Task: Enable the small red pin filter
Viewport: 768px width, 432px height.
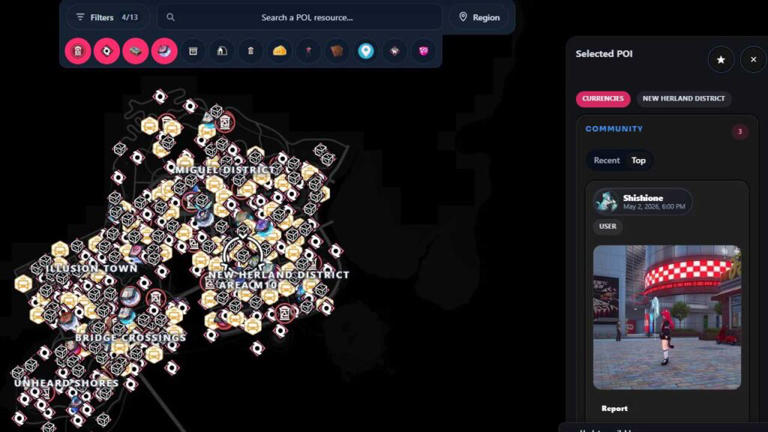Action: 308,51
